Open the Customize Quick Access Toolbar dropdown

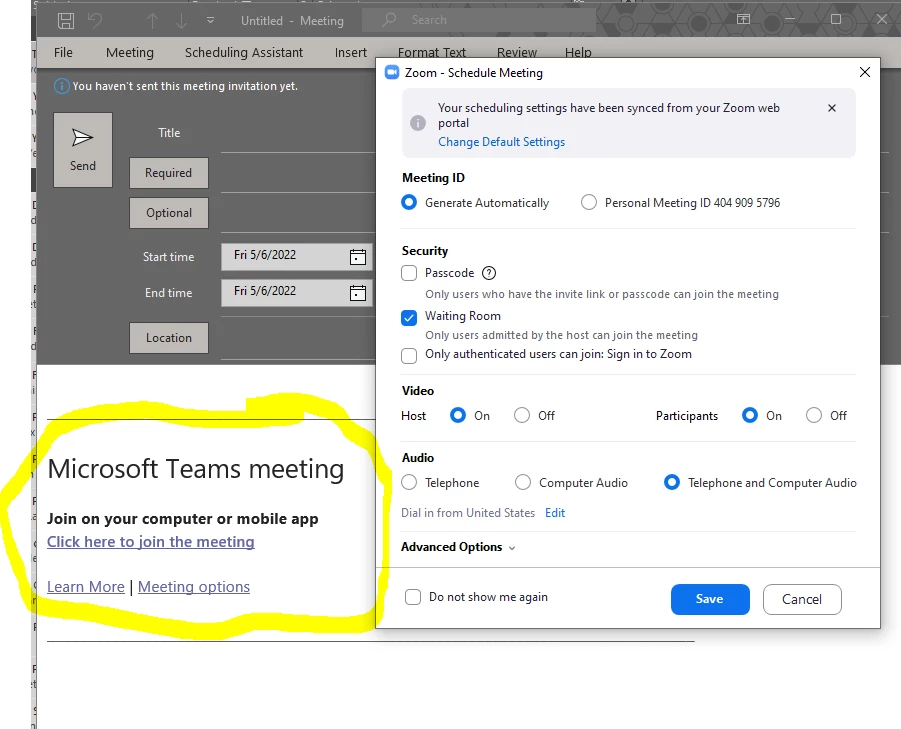(210, 20)
